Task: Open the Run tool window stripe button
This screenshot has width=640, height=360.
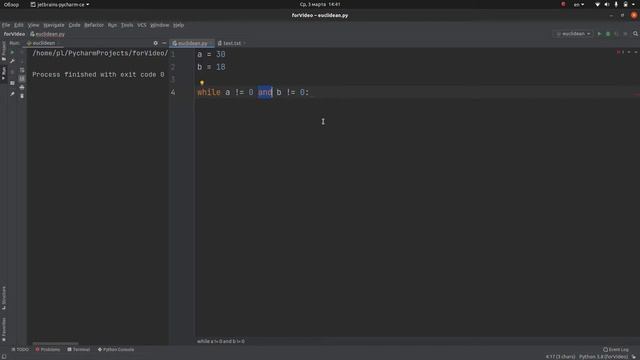Action: 4,73
